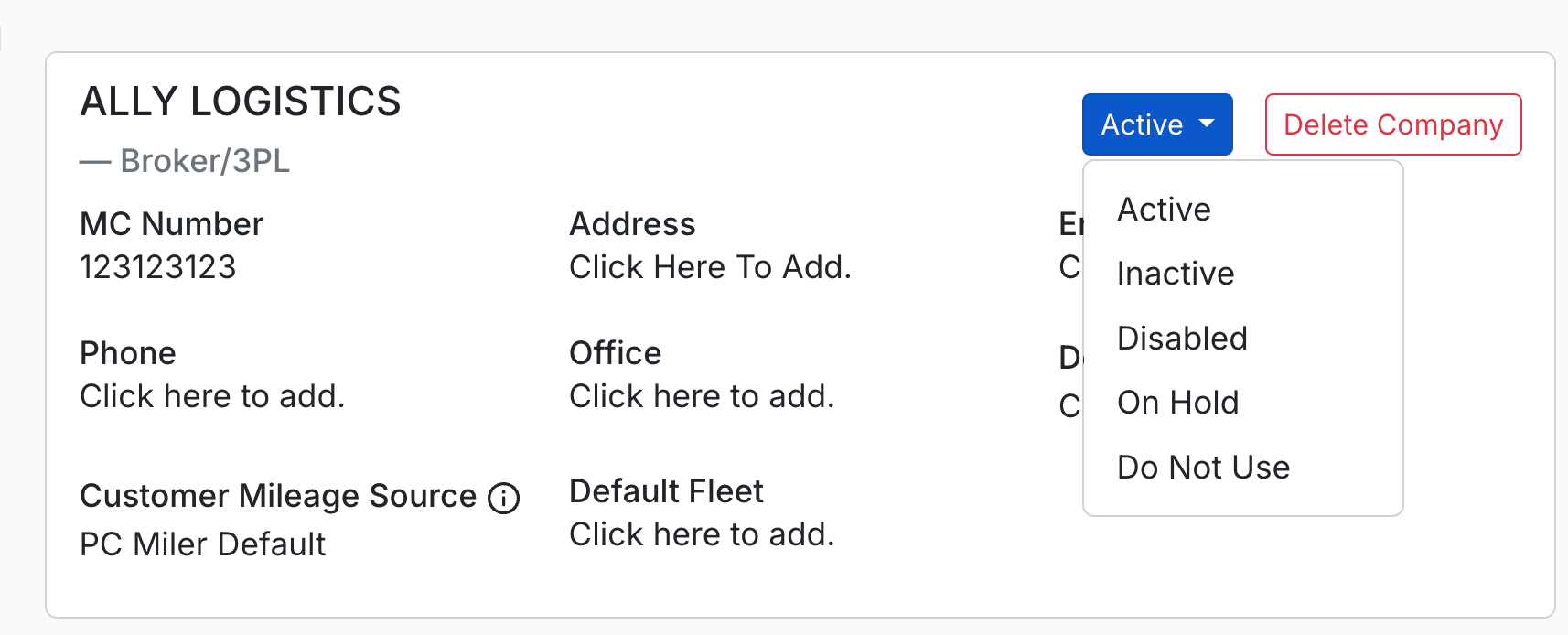Select the MC Number value 123123123
Viewport: 1568px width, 635px height.
pyautogui.click(x=158, y=267)
